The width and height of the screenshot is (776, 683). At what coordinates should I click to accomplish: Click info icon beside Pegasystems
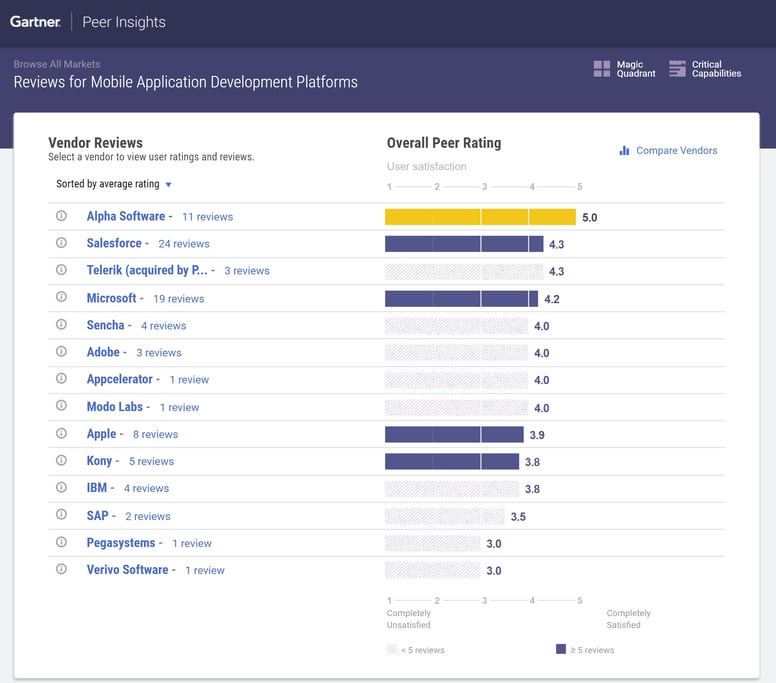click(61, 542)
